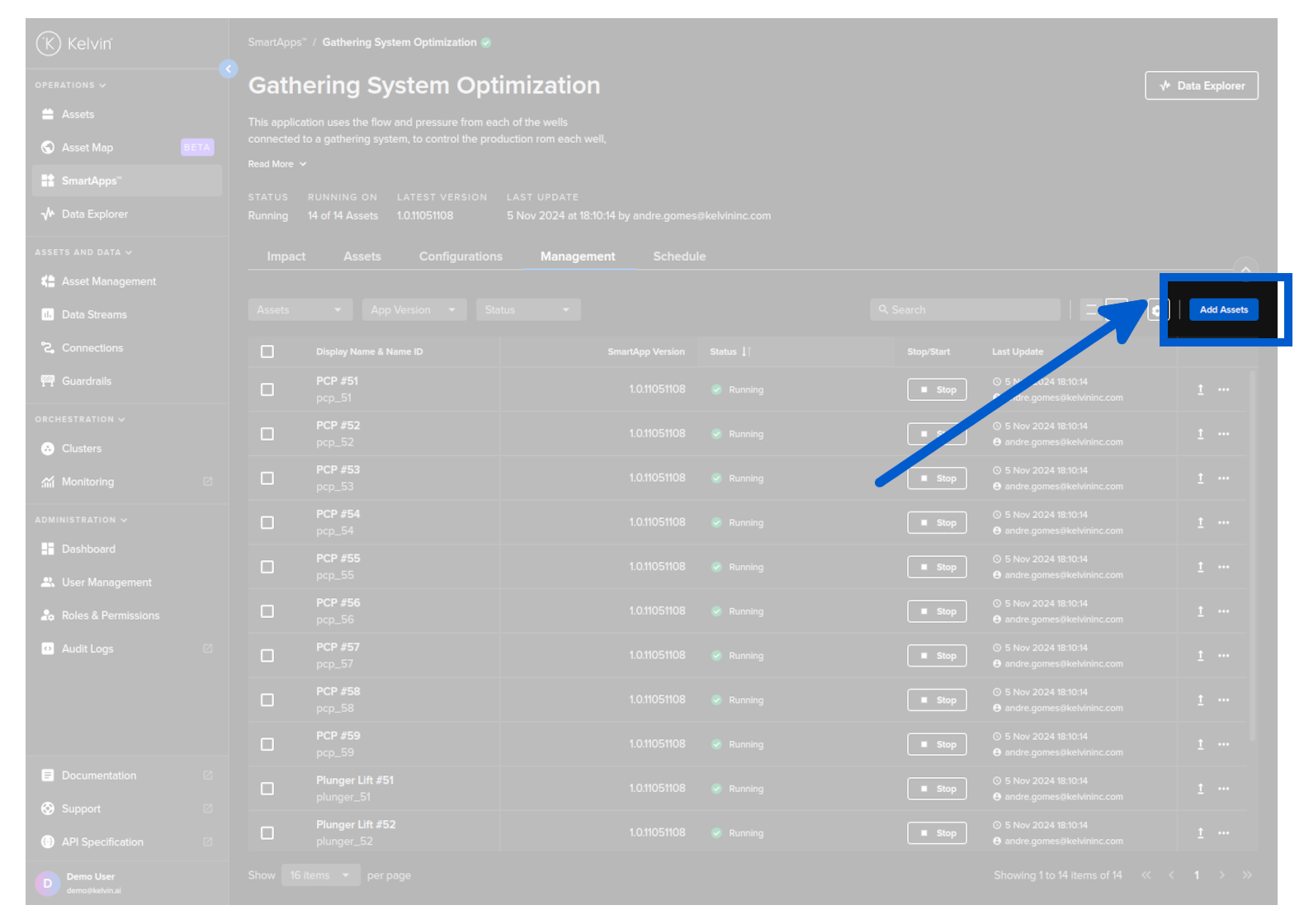Collapse the sidebar using the arrow button
1304x924 pixels.
coord(229,69)
